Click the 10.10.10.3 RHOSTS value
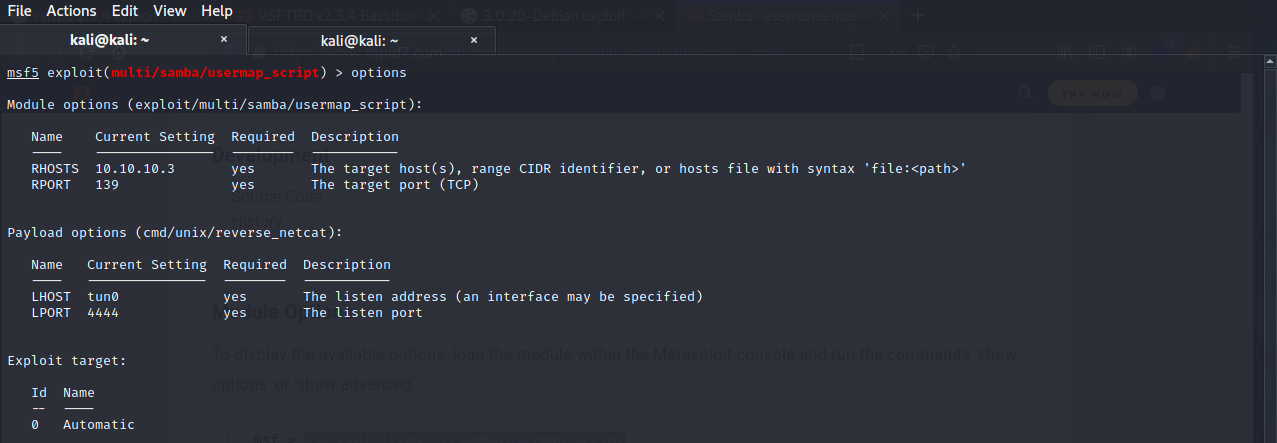Screen dimensions: 1277x443 [x=135, y=169]
